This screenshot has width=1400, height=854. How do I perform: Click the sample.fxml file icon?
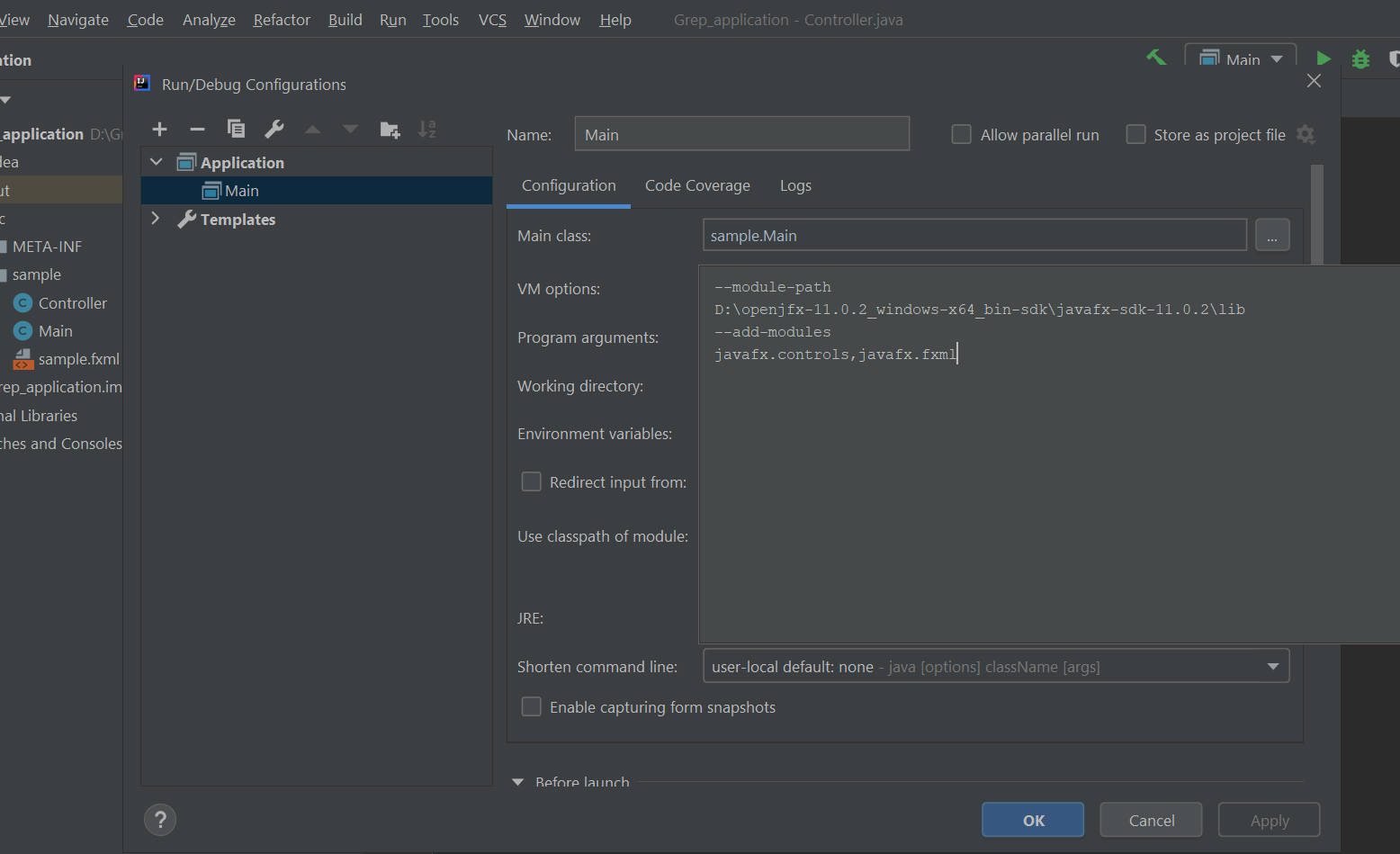point(23,359)
